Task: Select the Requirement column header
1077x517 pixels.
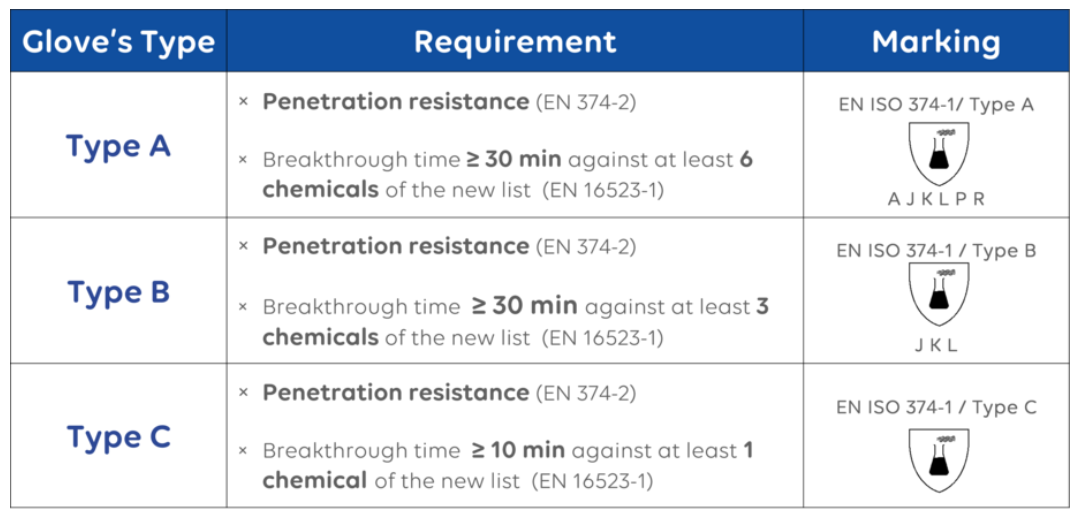Action: click(515, 41)
